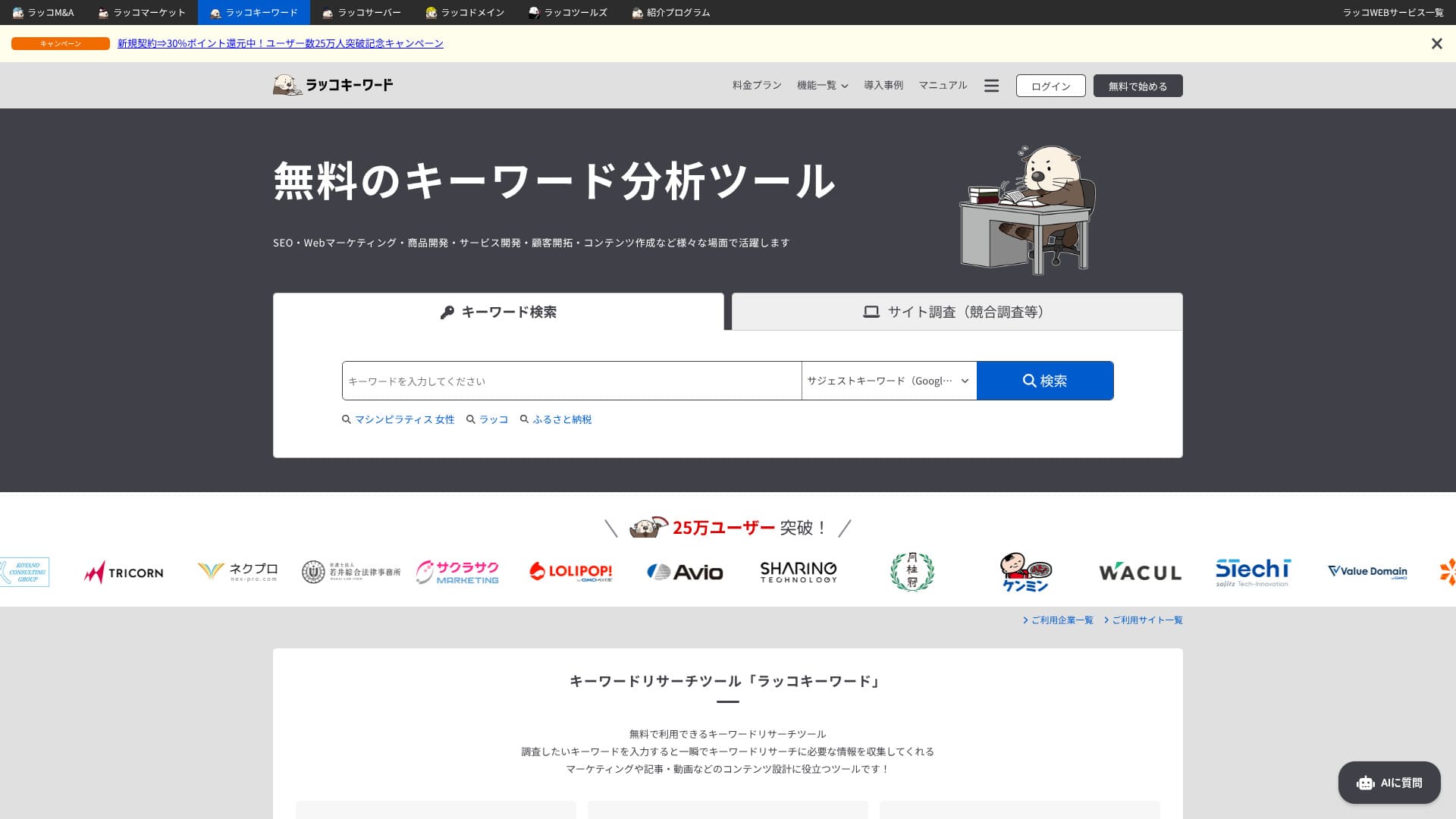Image resolution: width=1456 pixels, height=819 pixels.
Task: Select the キーワード検索 tab
Action: coord(498,312)
